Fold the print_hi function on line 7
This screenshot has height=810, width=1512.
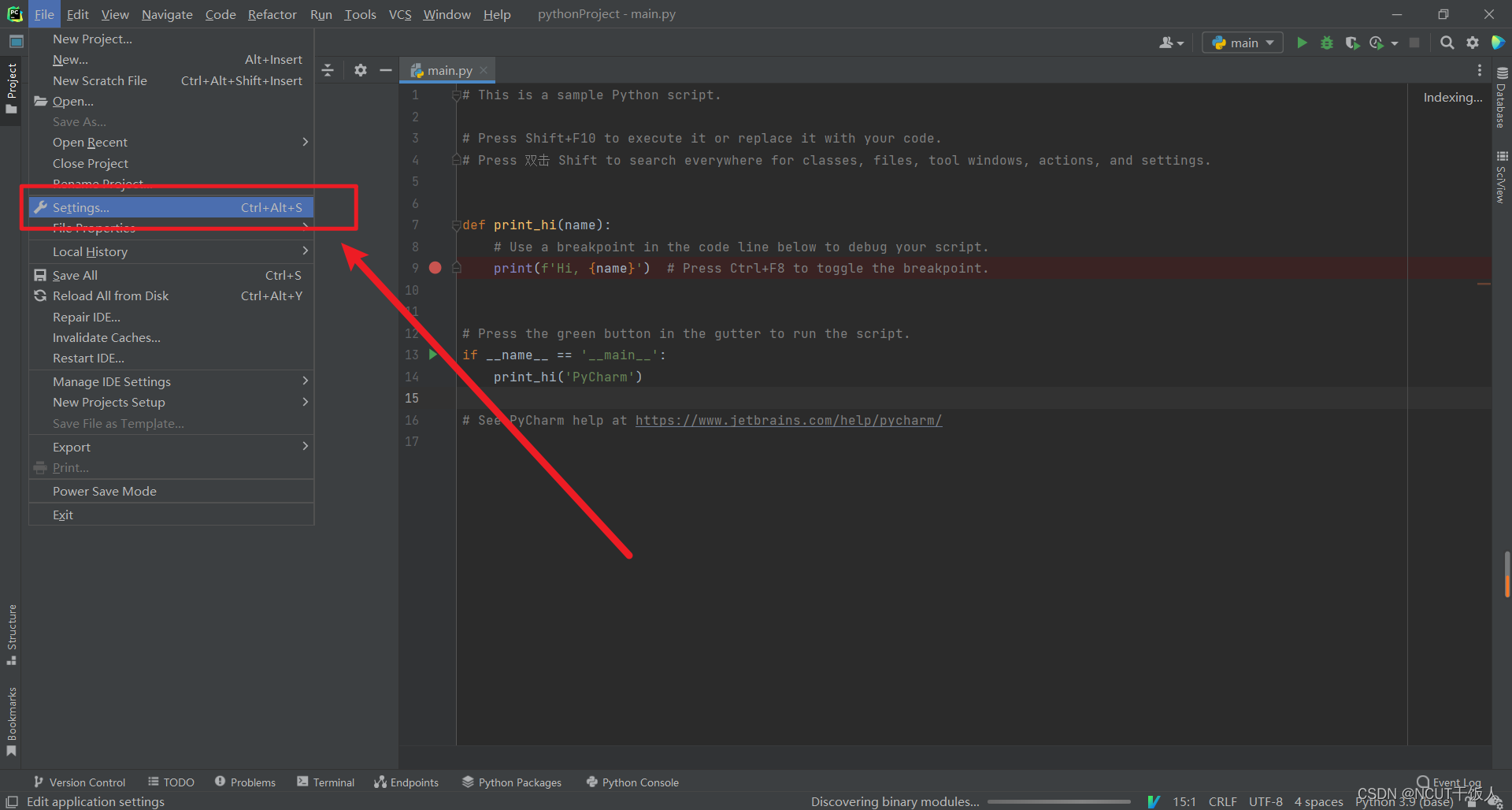coord(456,225)
